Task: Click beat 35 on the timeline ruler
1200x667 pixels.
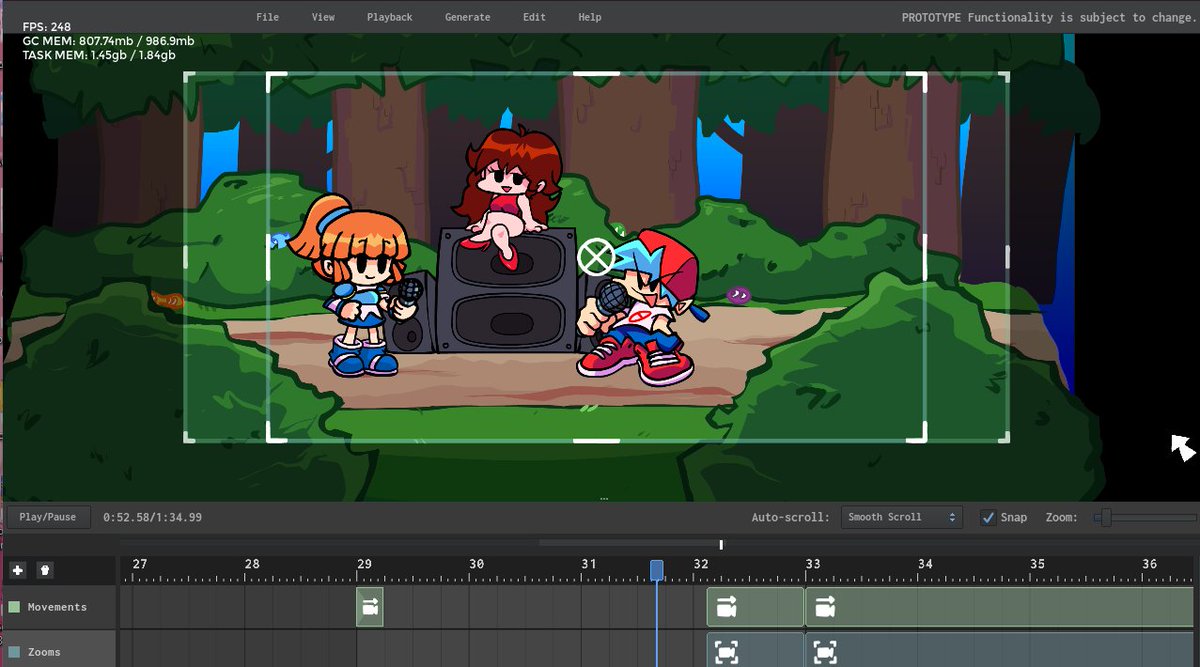Action: tap(1037, 564)
